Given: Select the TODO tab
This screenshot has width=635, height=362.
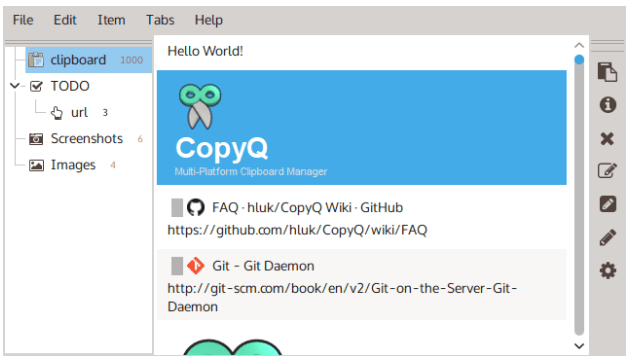Looking at the screenshot, I should point(70,86).
